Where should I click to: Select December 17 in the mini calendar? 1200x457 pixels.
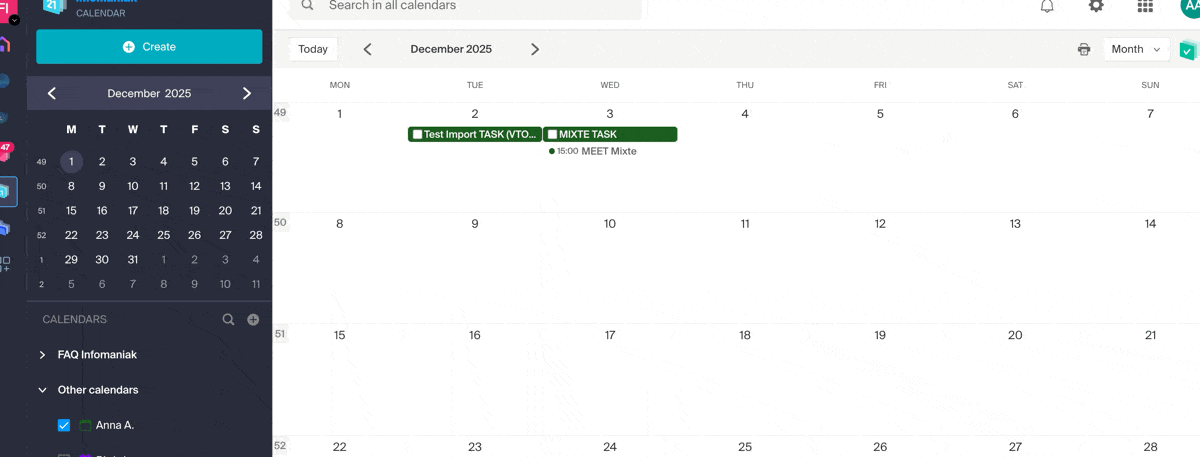tap(133, 211)
